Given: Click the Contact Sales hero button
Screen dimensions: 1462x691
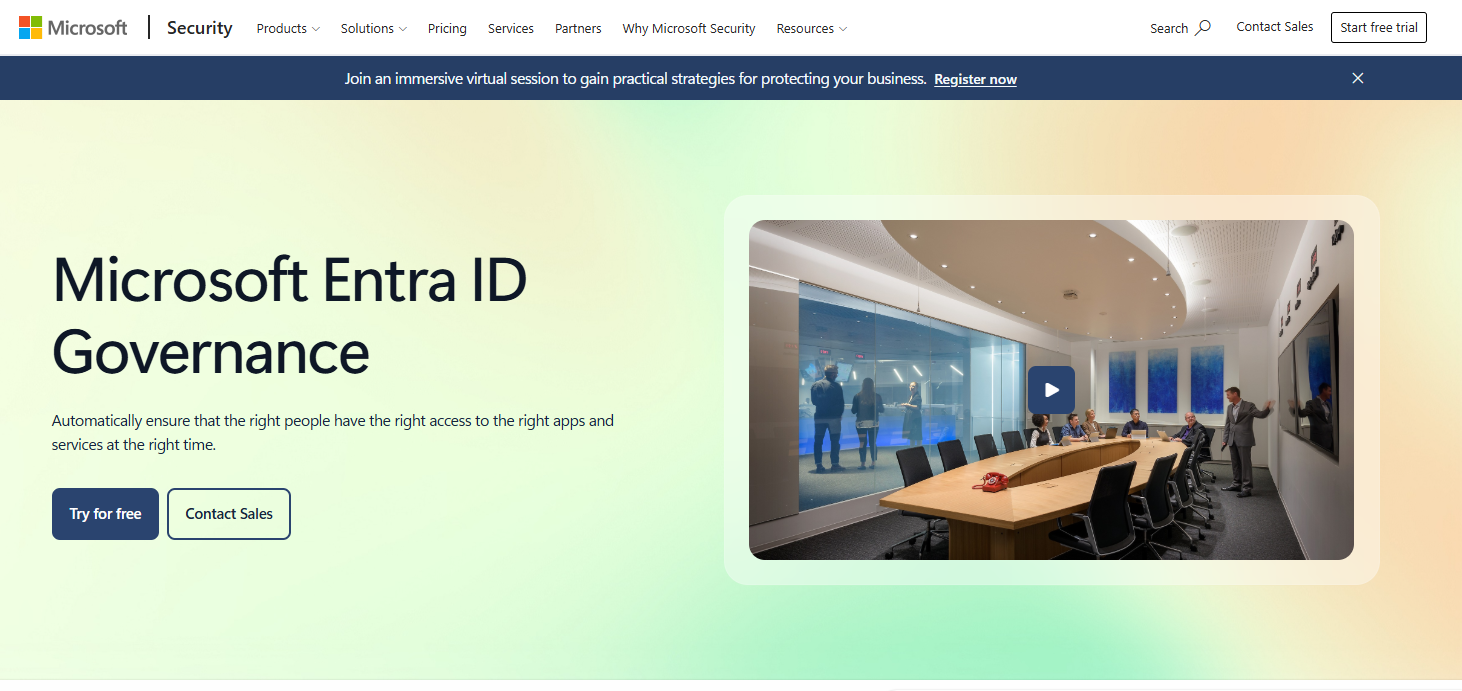Looking at the screenshot, I should point(229,514).
